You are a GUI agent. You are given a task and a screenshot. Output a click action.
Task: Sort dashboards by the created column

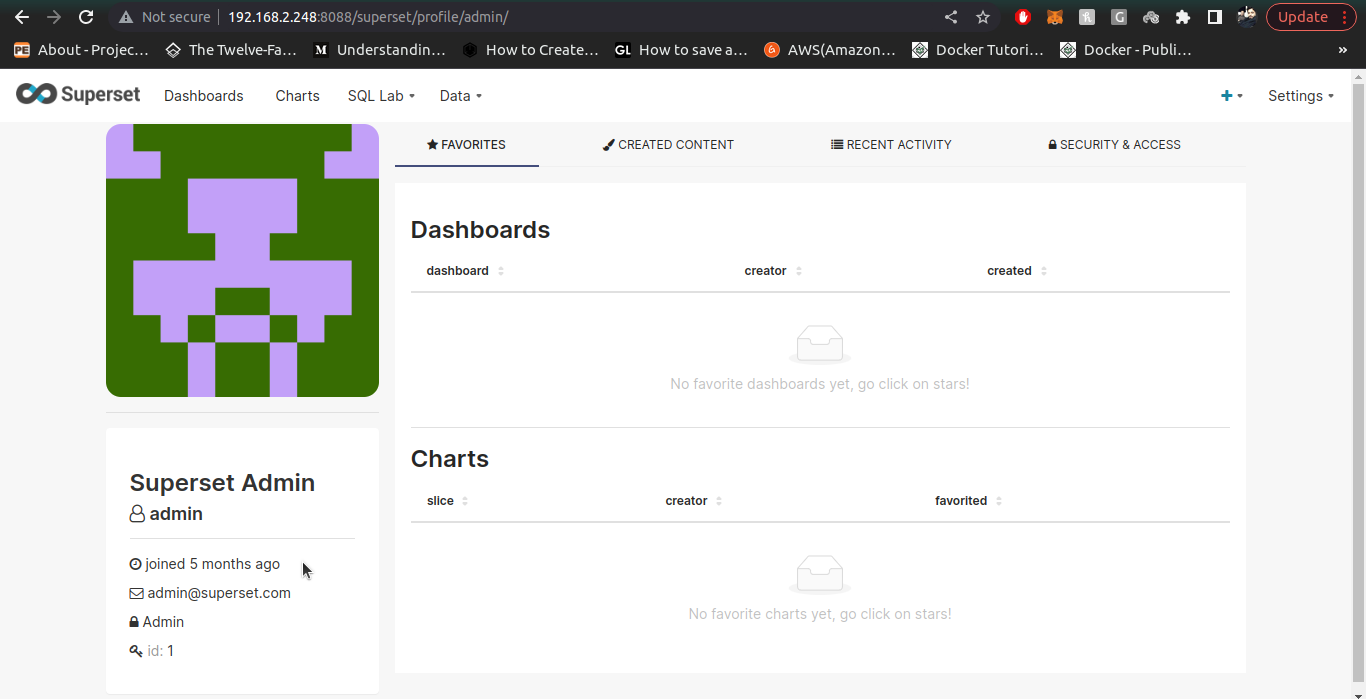[x=1043, y=271]
